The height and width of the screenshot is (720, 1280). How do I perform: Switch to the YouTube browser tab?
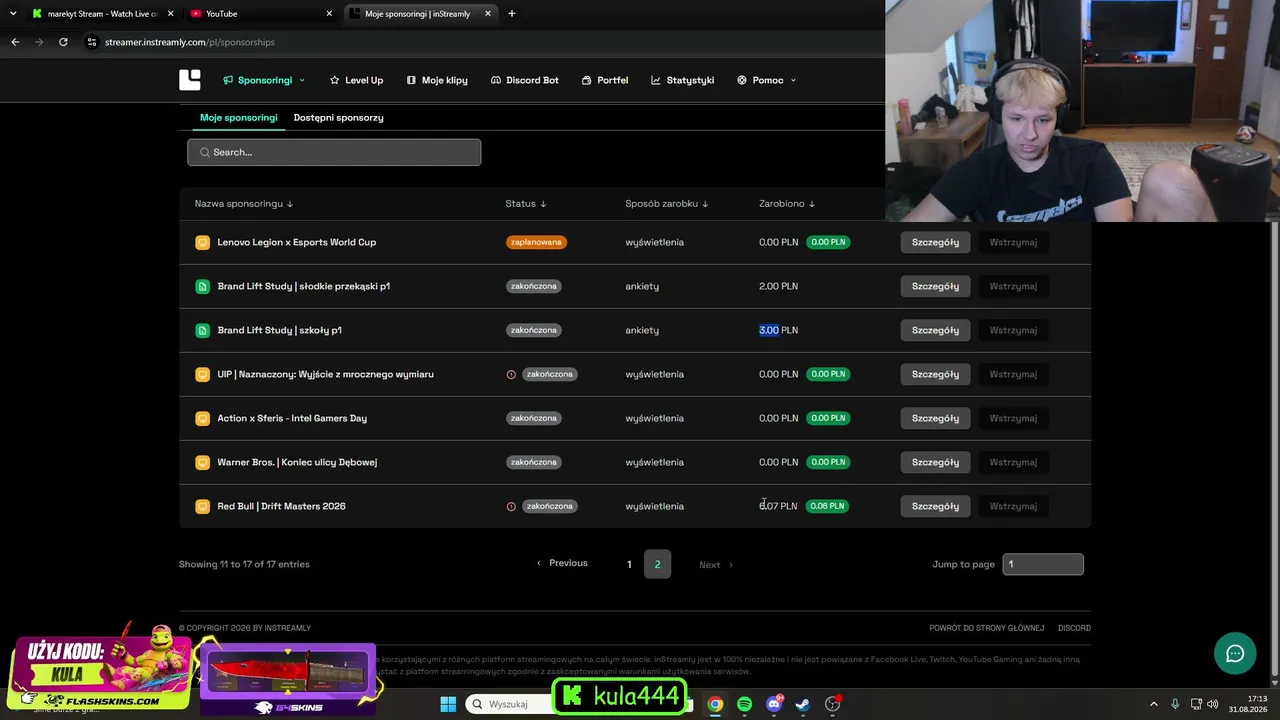pyautogui.click(x=260, y=14)
